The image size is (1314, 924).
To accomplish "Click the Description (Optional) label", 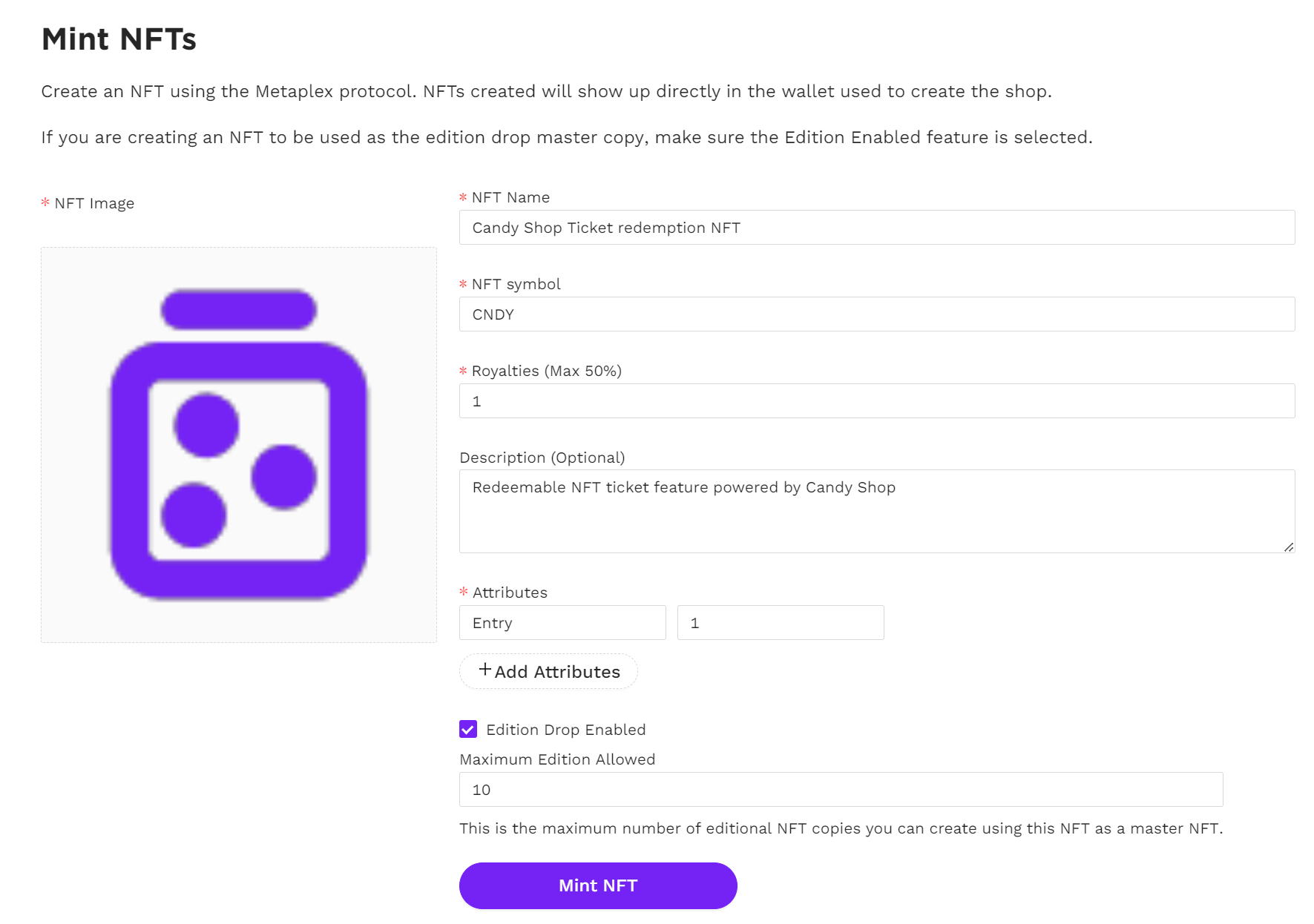I will (x=542, y=458).
